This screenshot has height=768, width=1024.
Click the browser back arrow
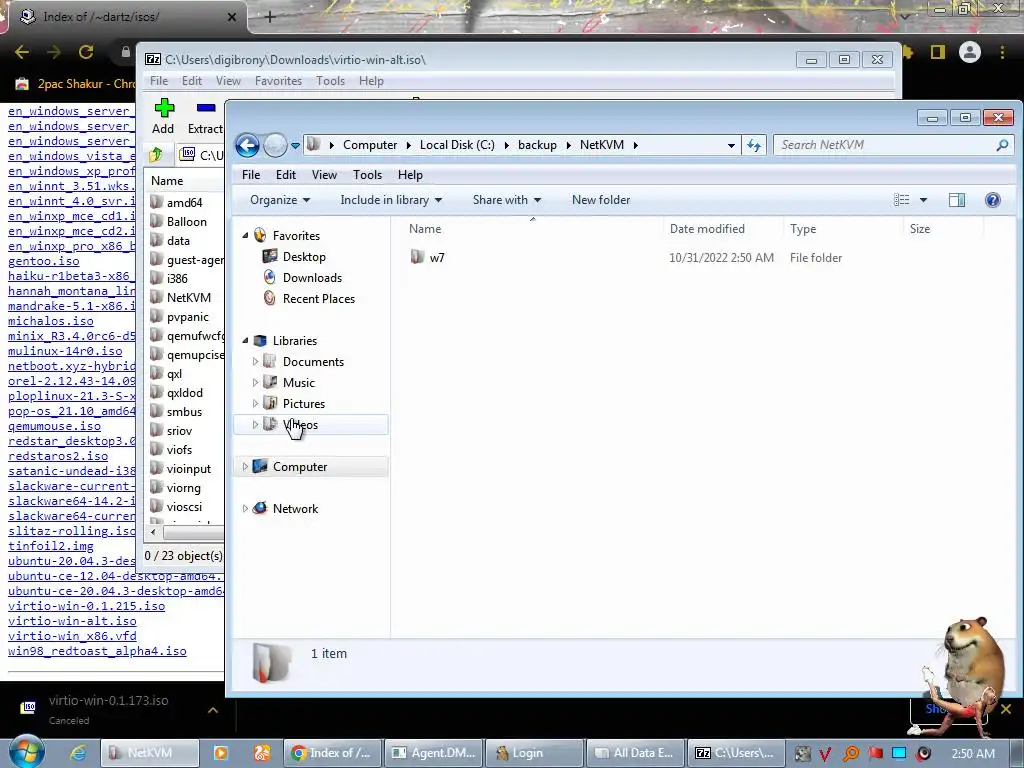click(x=22, y=52)
